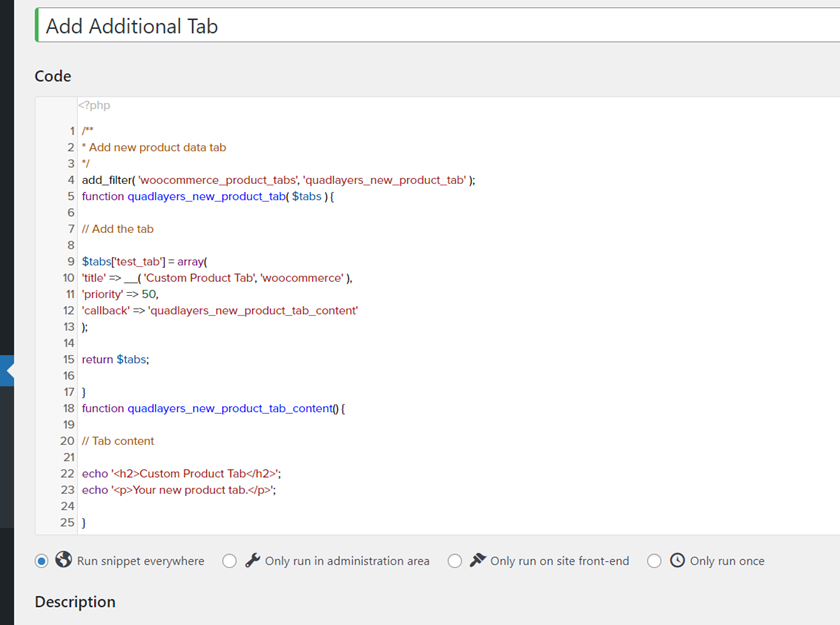
Task: Click the clock icon beside 'Only run once'
Action: [x=677, y=560]
